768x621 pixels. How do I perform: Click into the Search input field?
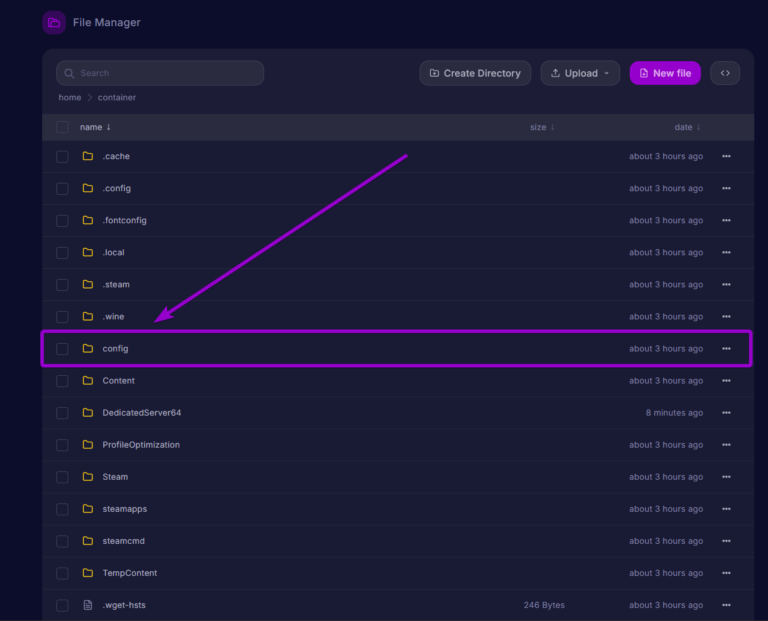click(160, 73)
